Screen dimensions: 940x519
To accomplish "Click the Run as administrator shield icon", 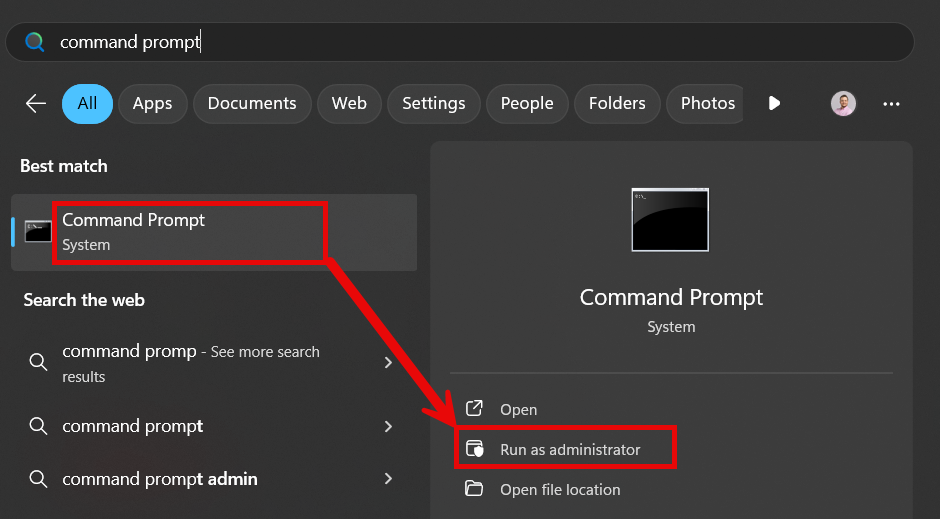I will pyautogui.click(x=474, y=449).
